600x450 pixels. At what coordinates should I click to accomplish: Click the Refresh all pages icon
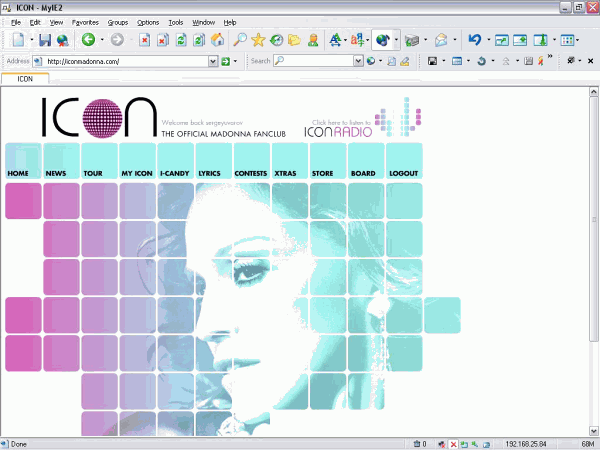(x=199, y=39)
